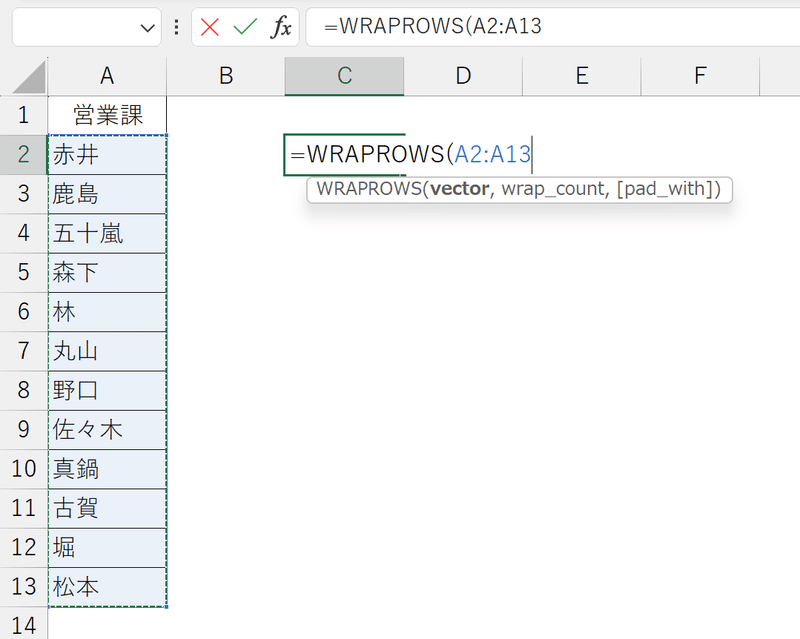Screen dimensions: 800x639
Task: Select row 7 header
Action: pos(23,351)
